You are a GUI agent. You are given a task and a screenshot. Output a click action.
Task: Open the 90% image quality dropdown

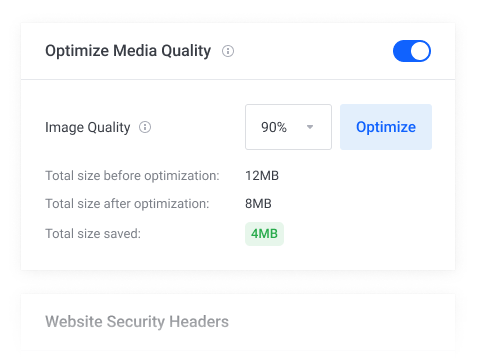click(288, 127)
